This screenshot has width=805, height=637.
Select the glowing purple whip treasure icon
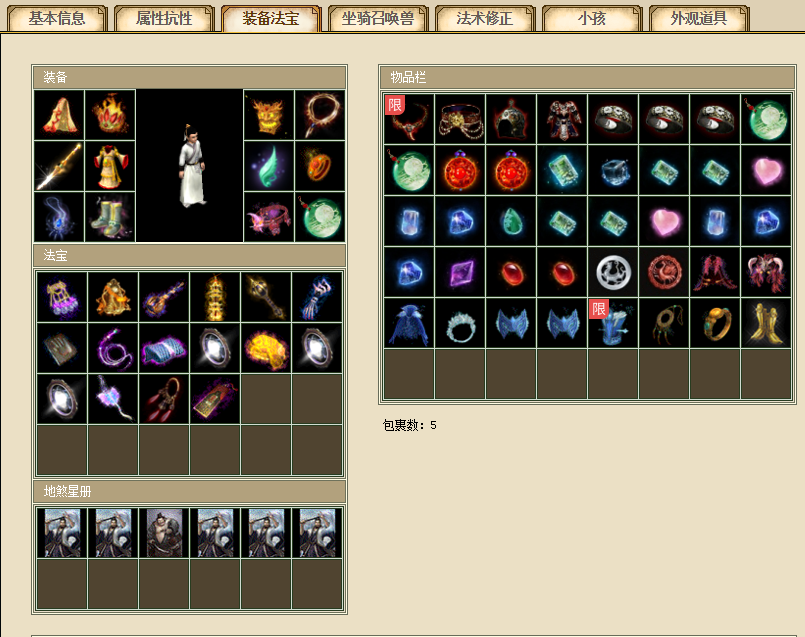coord(113,348)
